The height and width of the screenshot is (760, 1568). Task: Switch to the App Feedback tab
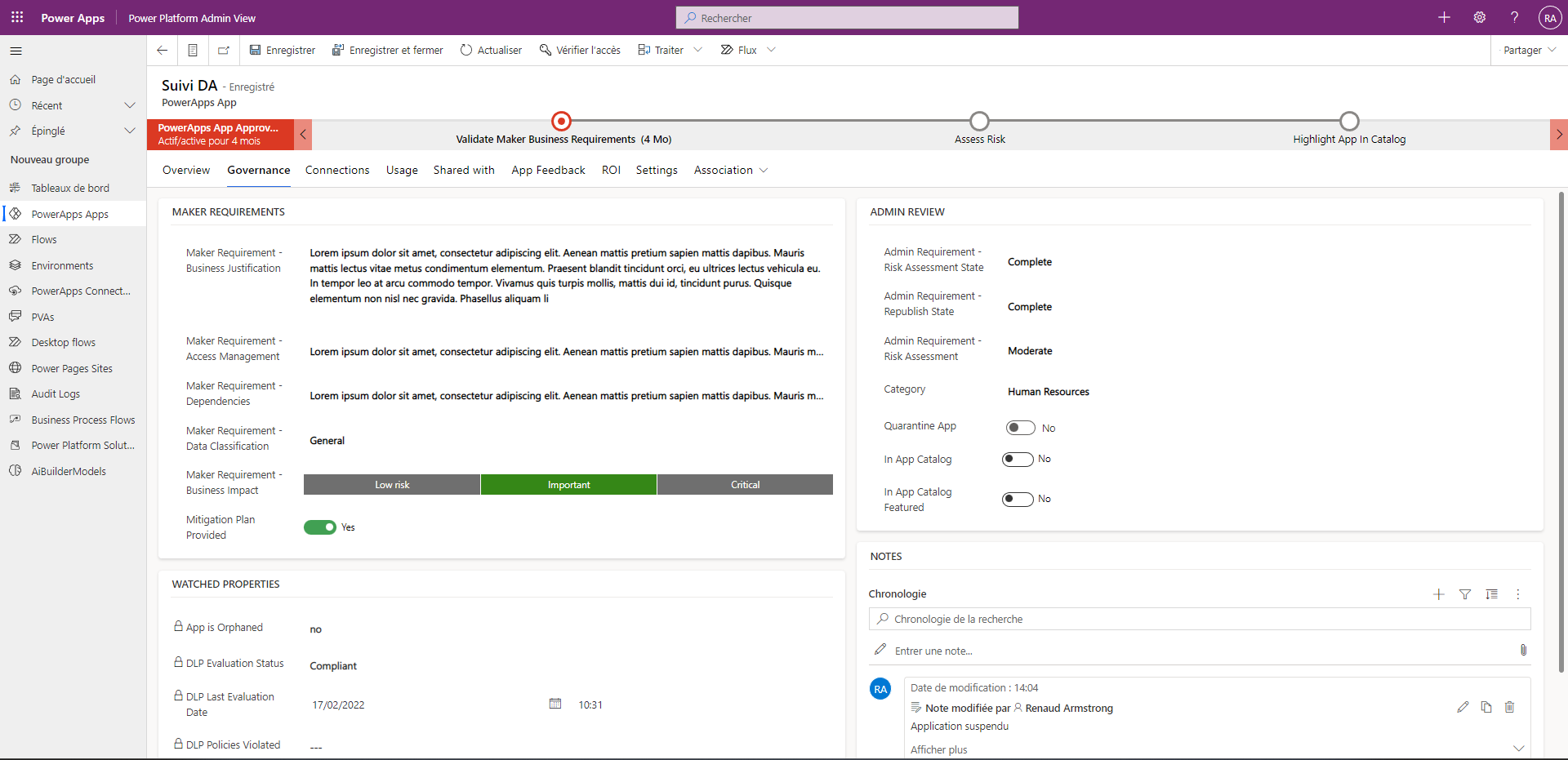coord(548,170)
